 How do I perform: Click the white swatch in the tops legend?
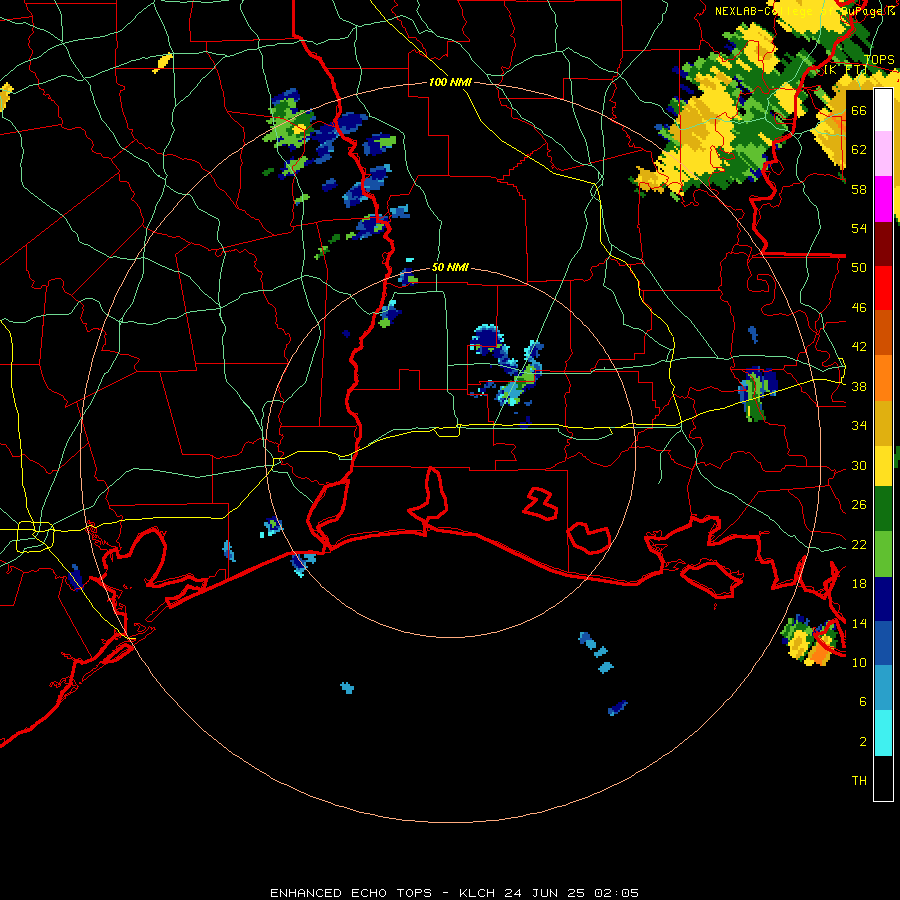tap(883, 110)
